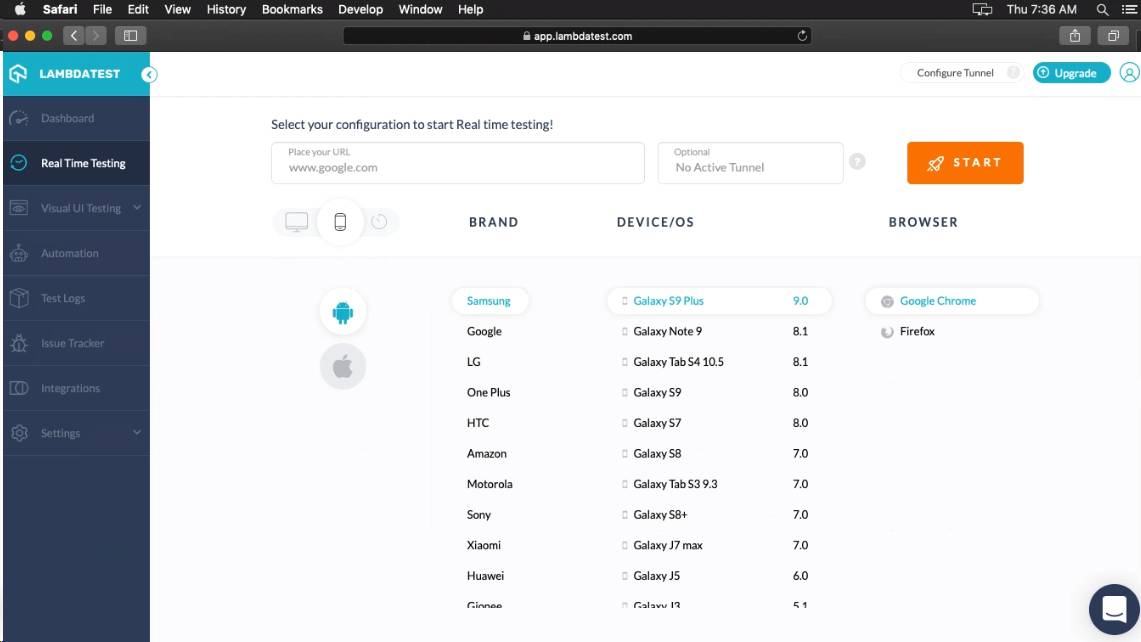Screen dimensions: 1141x642
Task: Select One Plus brand
Action: (489, 392)
